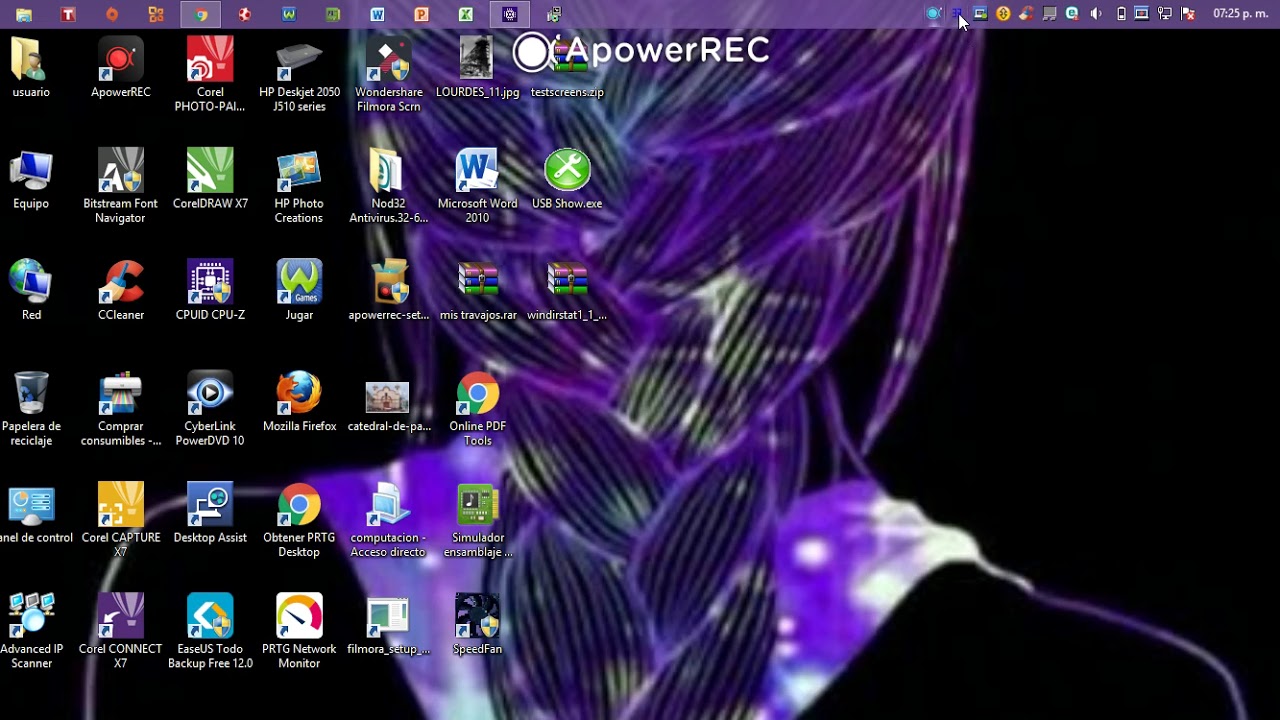Open the clock showing 07:25 p. m.

(1240, 14)
